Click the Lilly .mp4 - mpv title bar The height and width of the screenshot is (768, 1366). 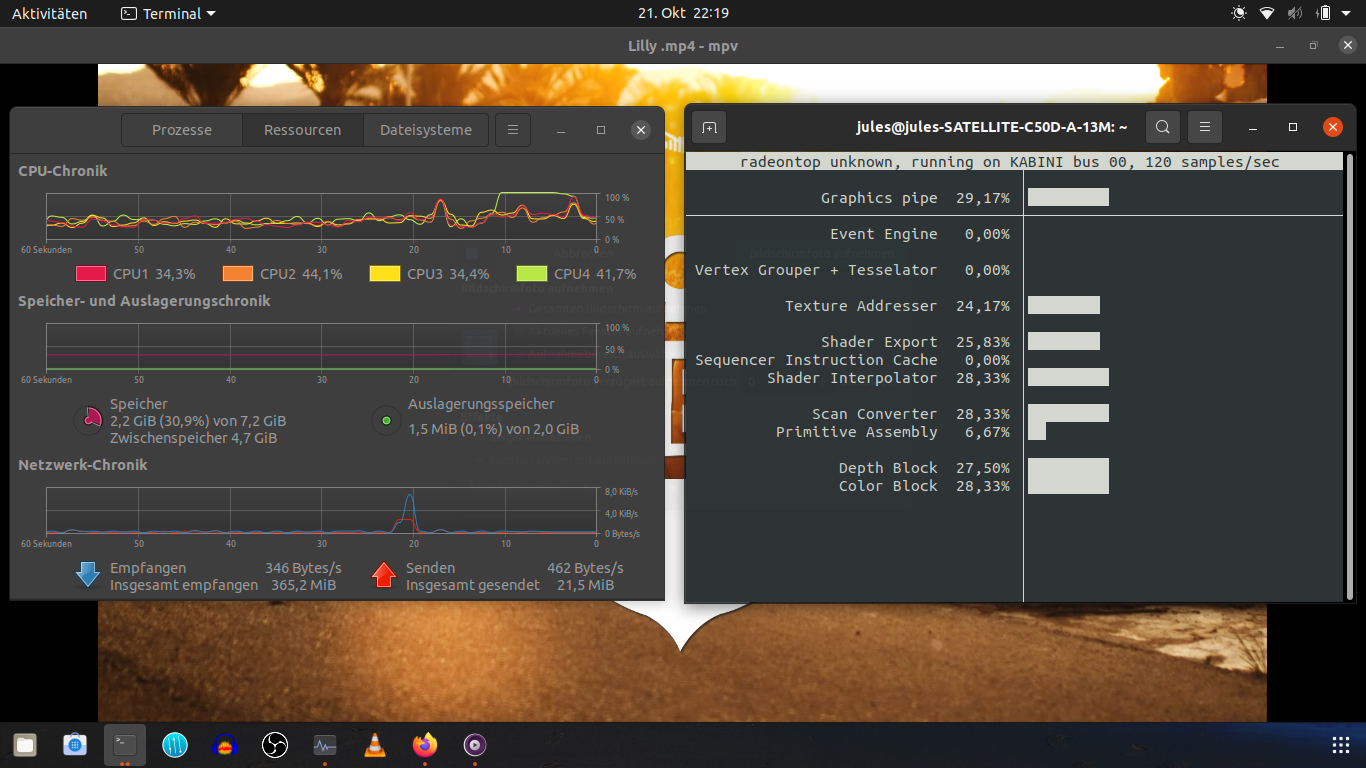pyautogui.click(x=683, y=46)
